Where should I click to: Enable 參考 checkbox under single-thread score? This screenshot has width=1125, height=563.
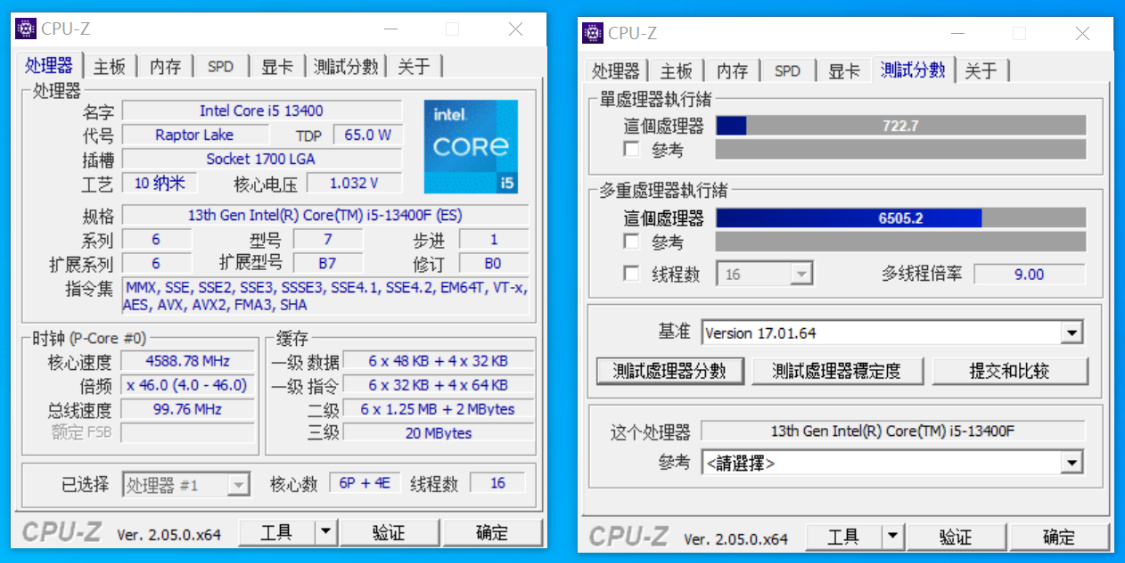click(631, 149)
